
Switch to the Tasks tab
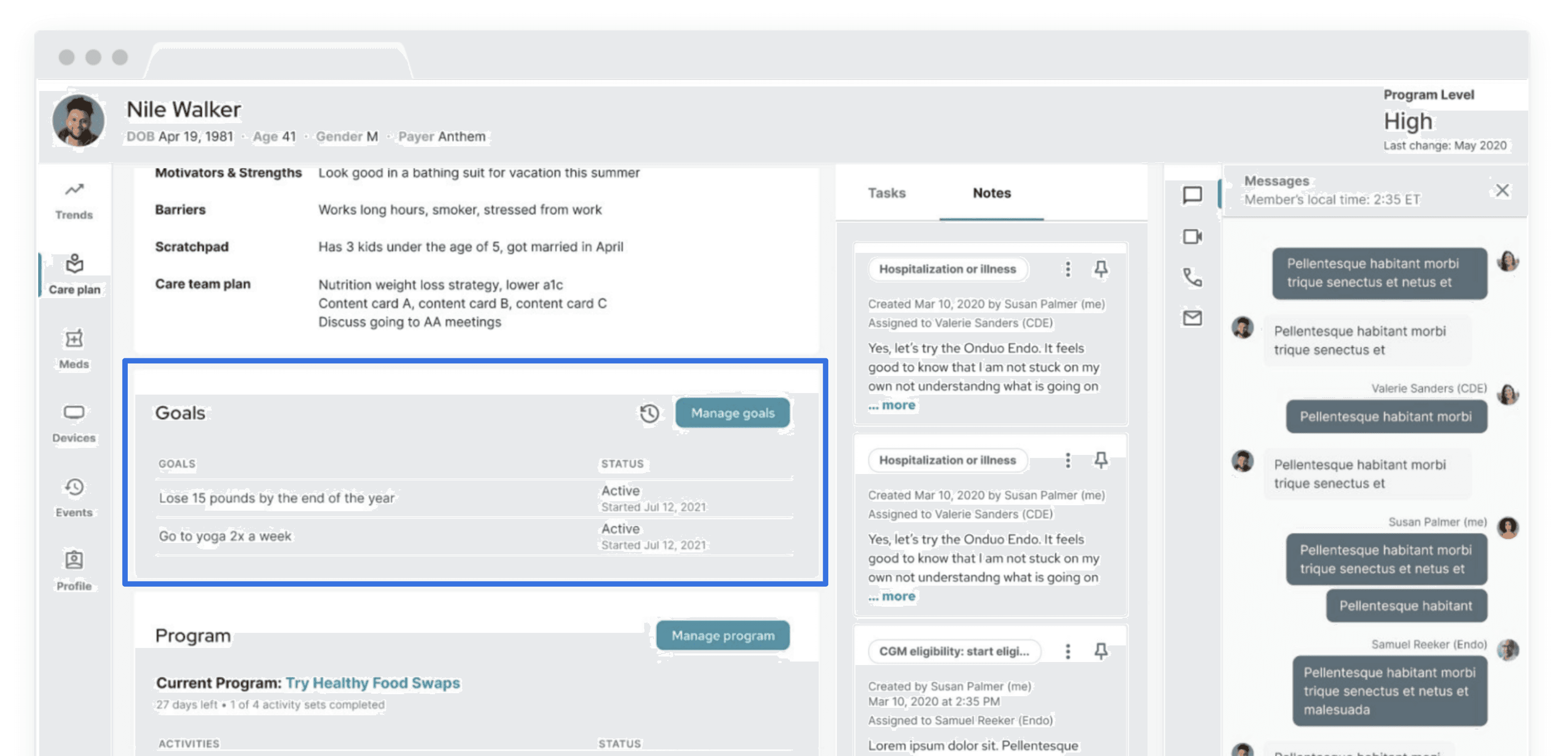click(886, 193)
